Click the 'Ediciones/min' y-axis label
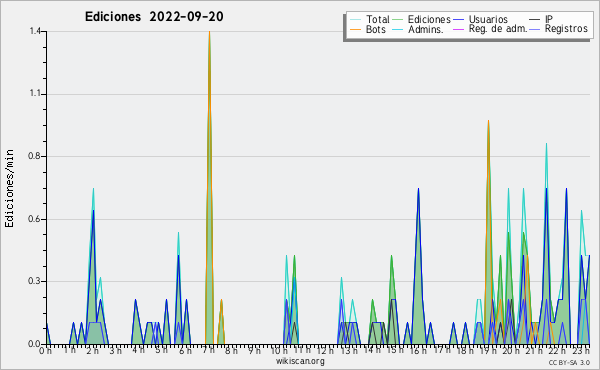The image size is (600, 370). (x=9, y=188)
